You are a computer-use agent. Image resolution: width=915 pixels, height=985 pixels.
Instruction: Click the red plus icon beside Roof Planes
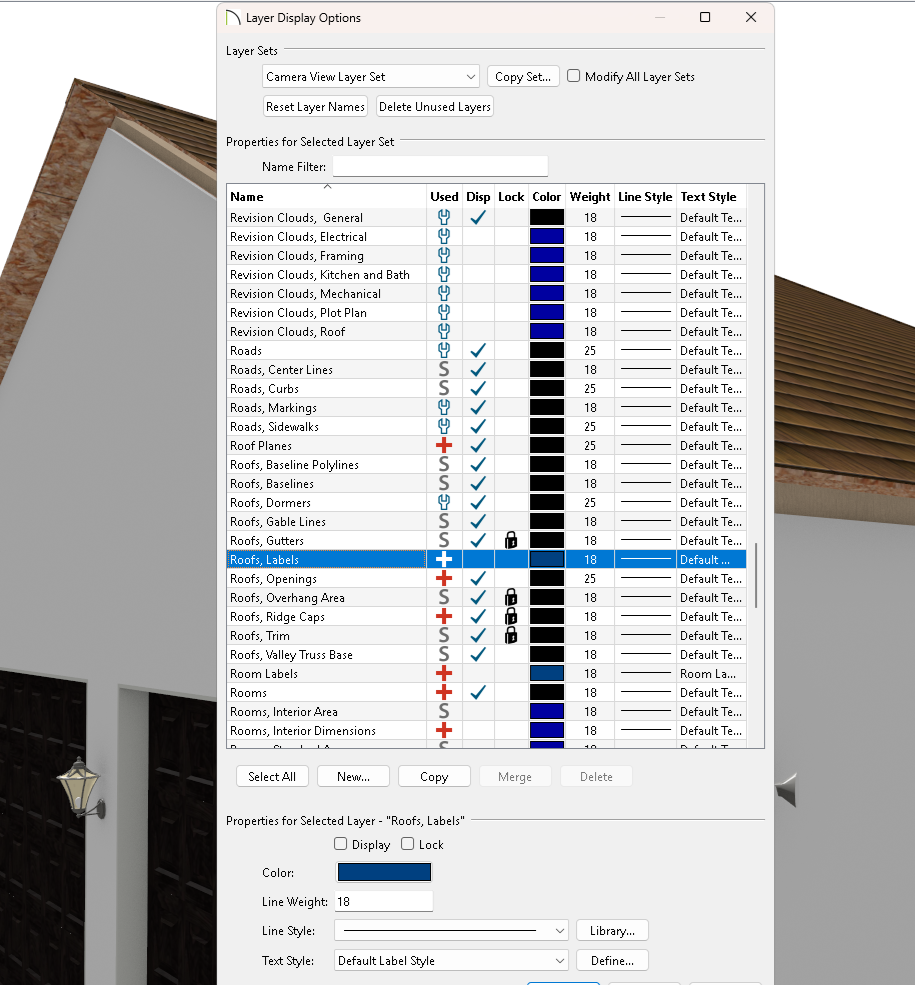(444, 446)
